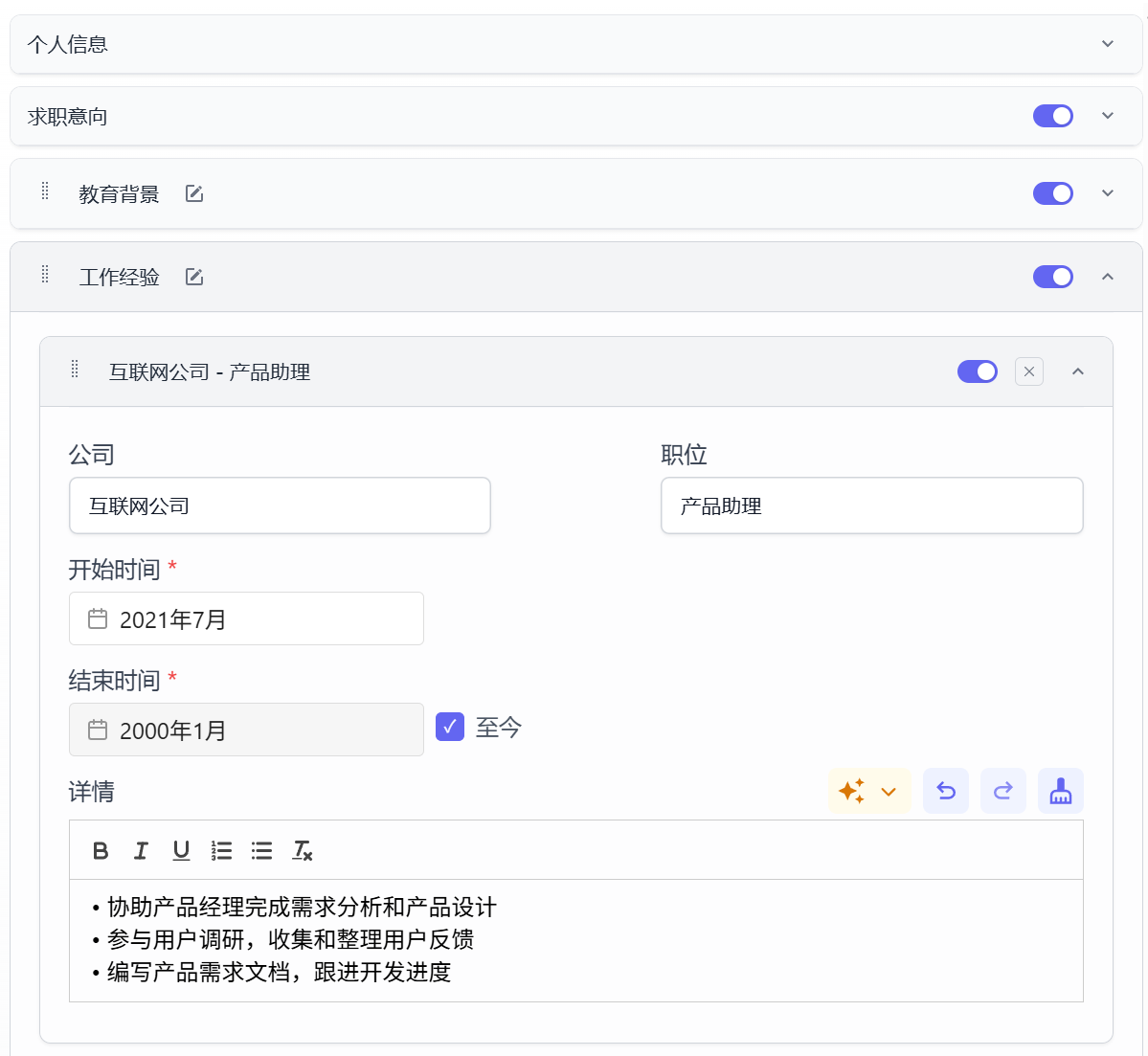
Task: Apply italic formatting in the editor
Action: (x=141, y=850)
